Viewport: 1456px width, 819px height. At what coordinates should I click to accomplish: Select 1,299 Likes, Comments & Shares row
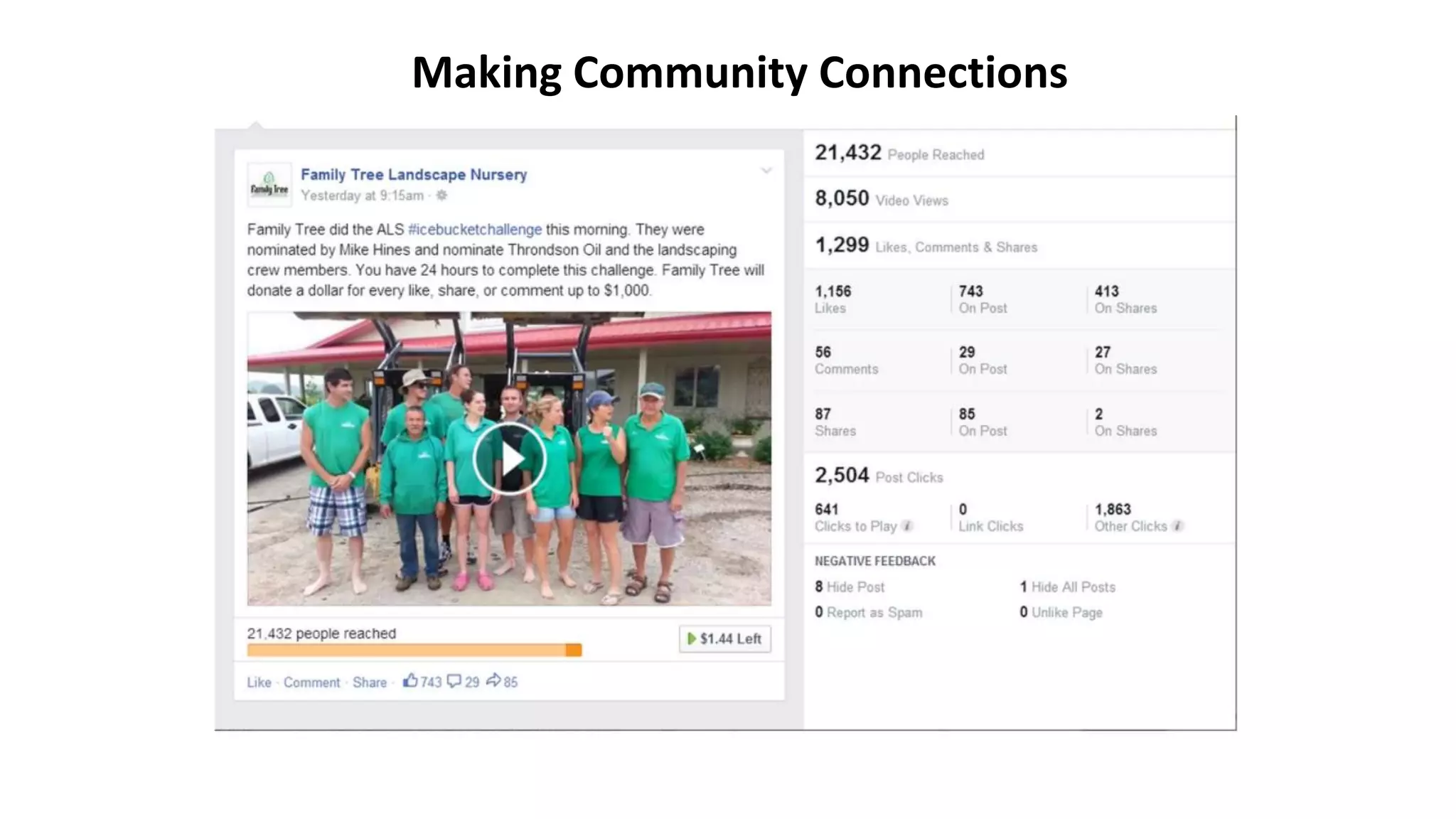point(1019,246)
